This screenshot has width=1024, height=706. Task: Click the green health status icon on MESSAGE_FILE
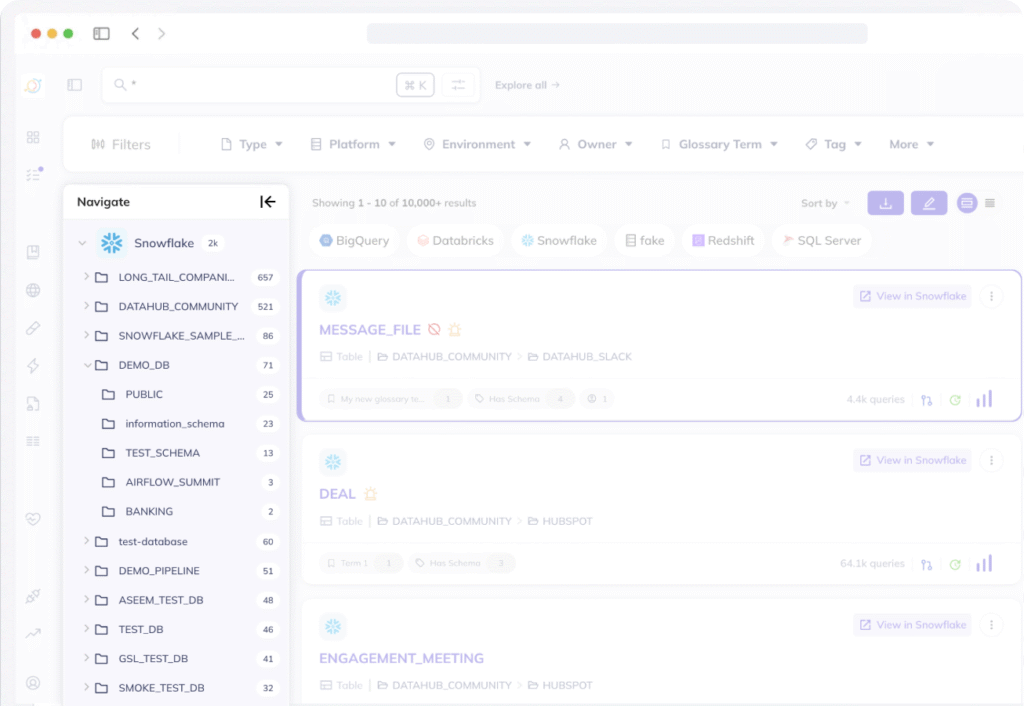click(955, 398)
